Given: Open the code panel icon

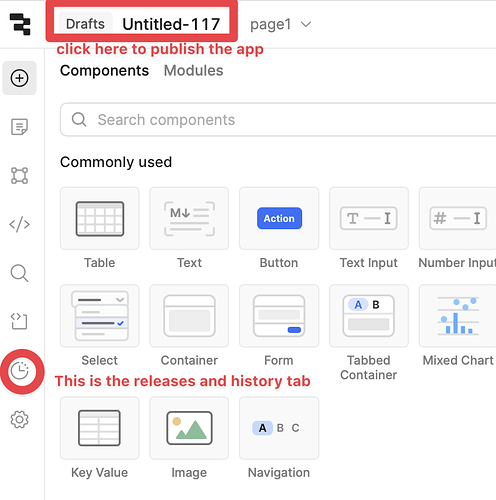Looking at the screenshot, I should tap(19, 224).
